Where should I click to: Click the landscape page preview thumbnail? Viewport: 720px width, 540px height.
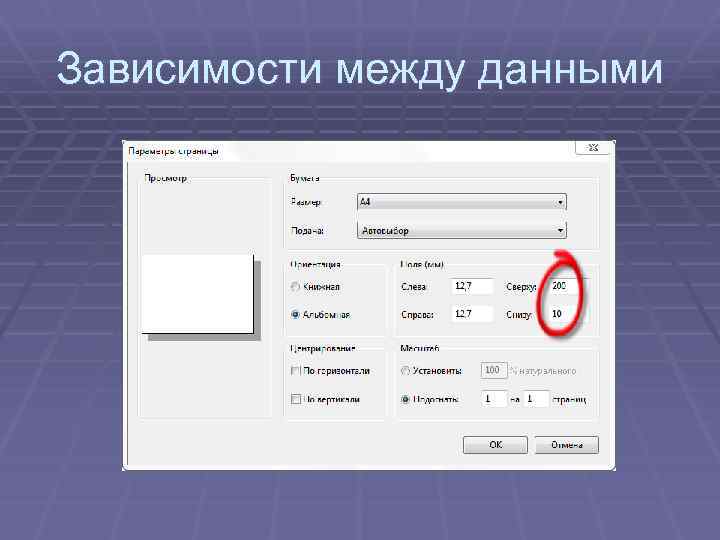(x=197, y=294)
